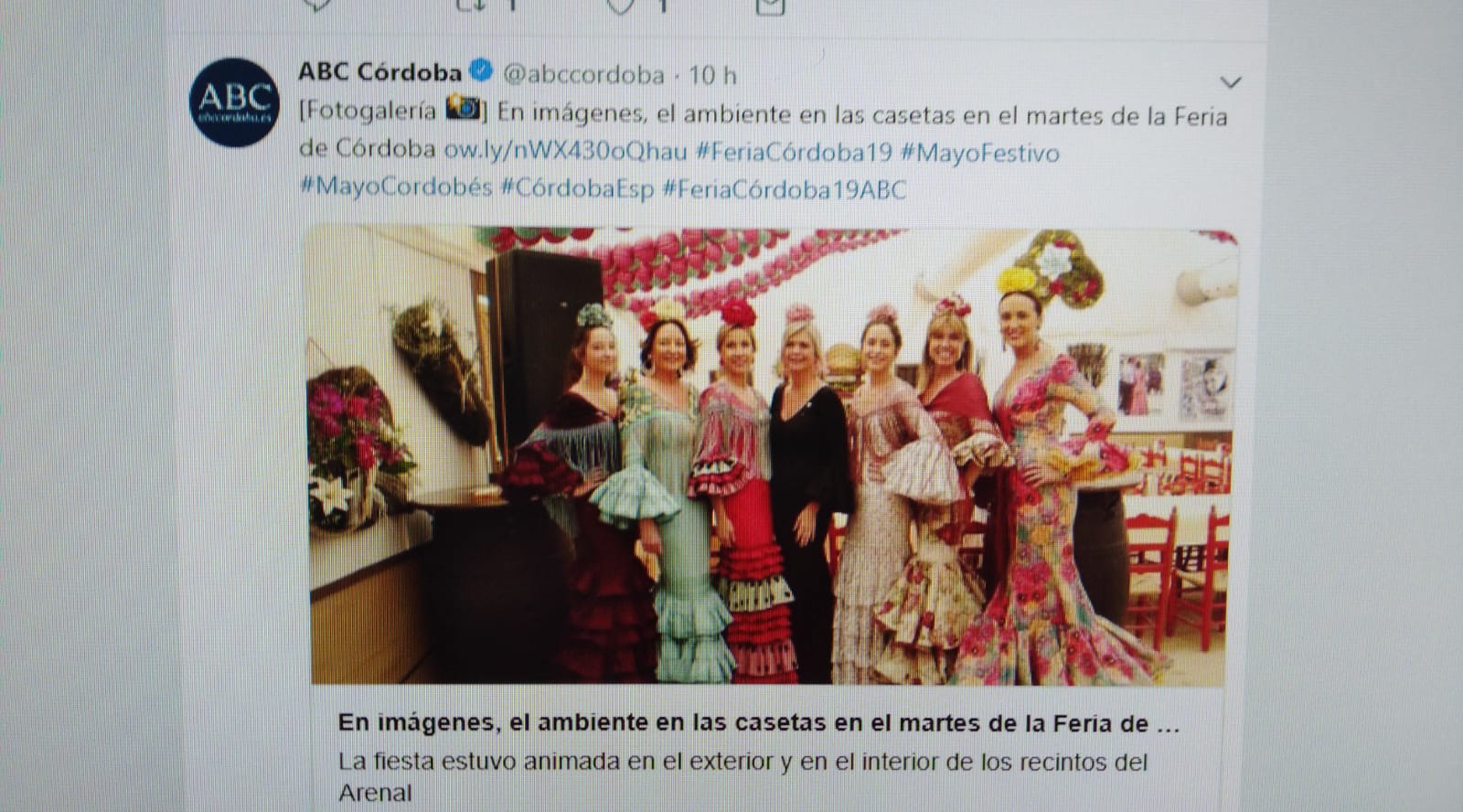Open the ABC Córdoba account name
Screen dimensions: 1463x812
380,71
